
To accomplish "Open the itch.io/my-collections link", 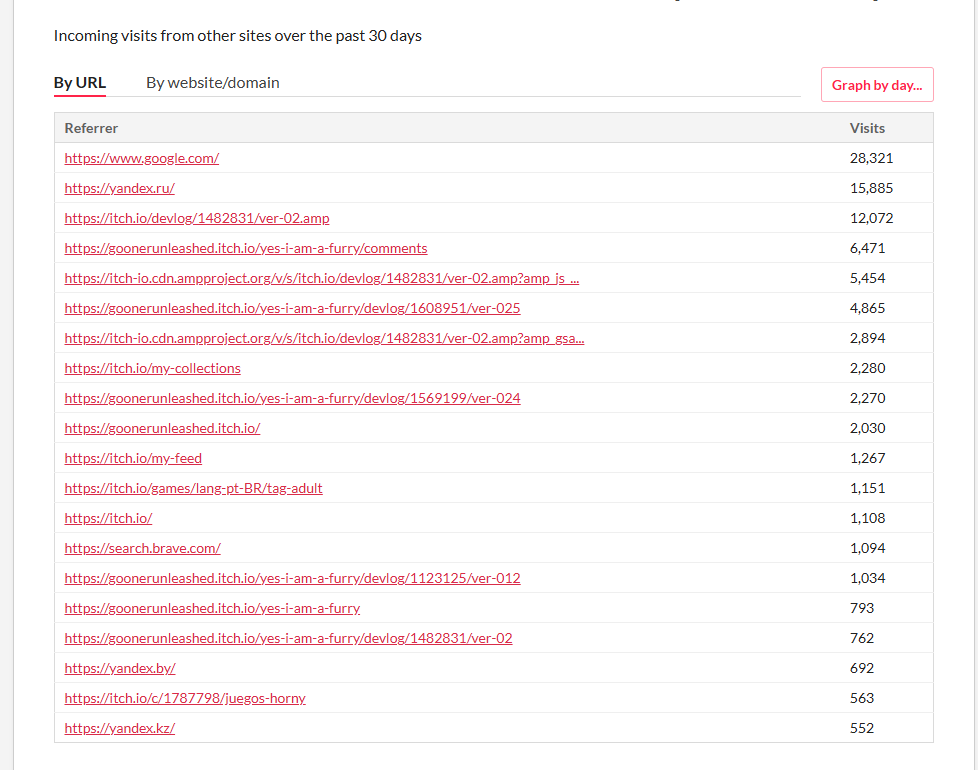I will pyautogui.click(x=153, y=368).
